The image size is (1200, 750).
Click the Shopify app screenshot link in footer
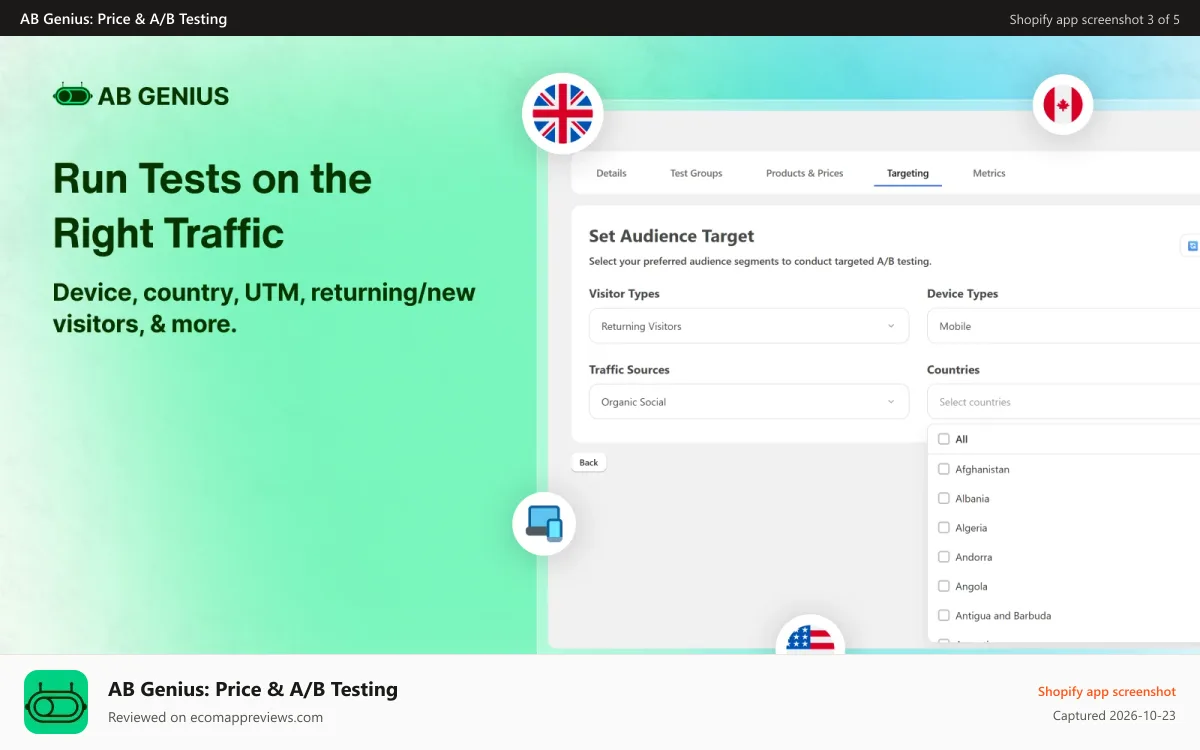point(1107,691)
